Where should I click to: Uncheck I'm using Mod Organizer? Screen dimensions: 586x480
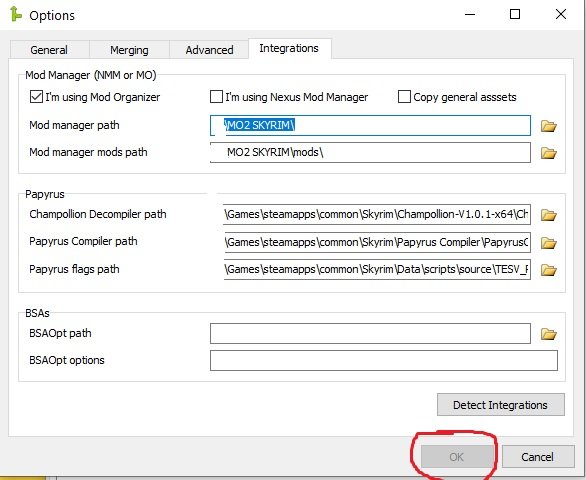(36, 97)
